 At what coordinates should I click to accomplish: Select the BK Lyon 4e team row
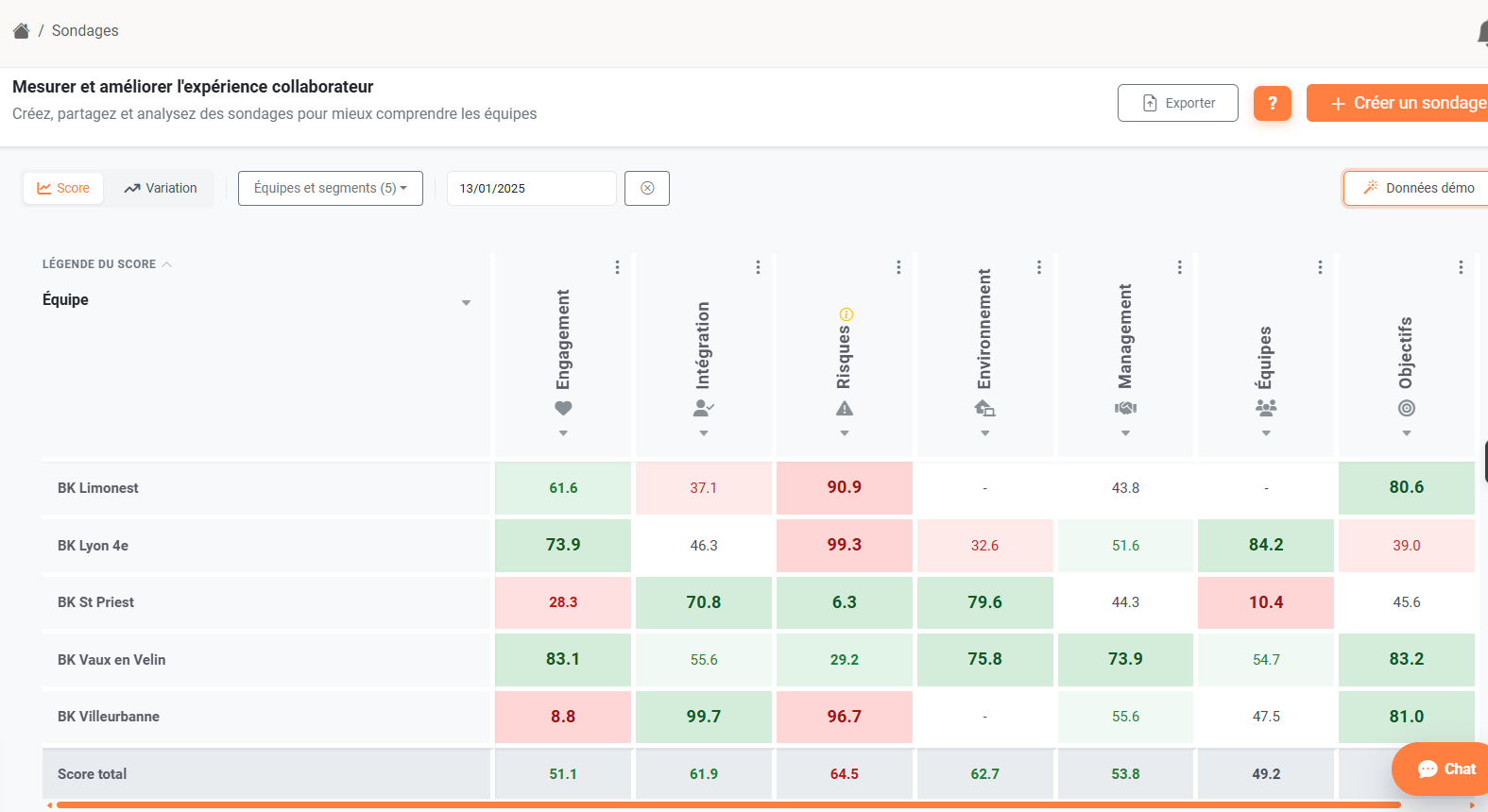click(266, 546)
